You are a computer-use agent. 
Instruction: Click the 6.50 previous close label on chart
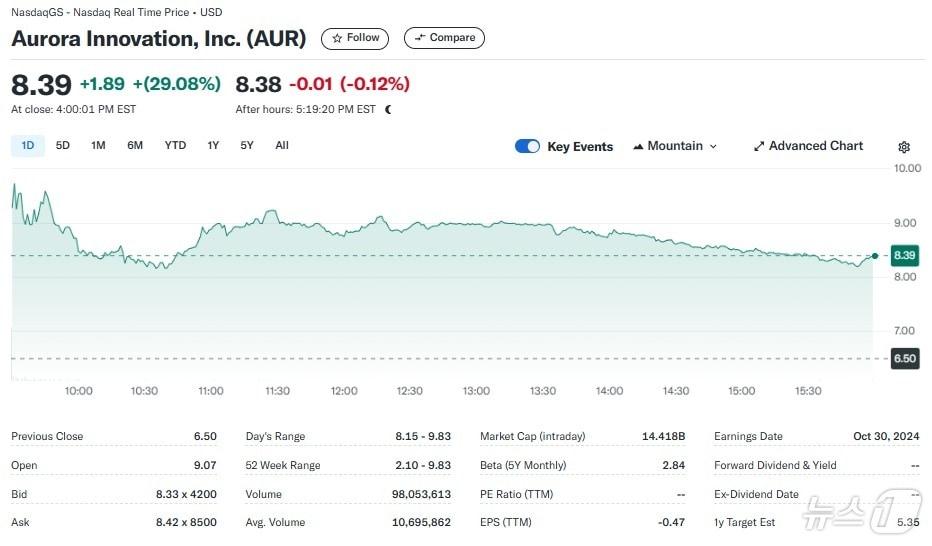(x=904, y=358)
